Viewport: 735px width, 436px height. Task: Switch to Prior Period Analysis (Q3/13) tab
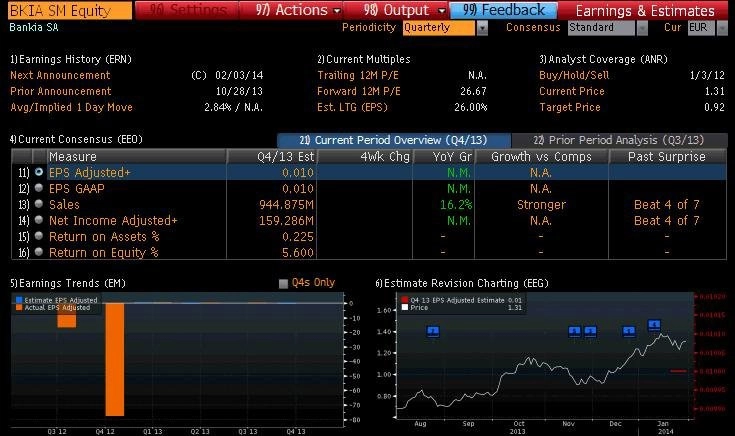pos(619,140)
